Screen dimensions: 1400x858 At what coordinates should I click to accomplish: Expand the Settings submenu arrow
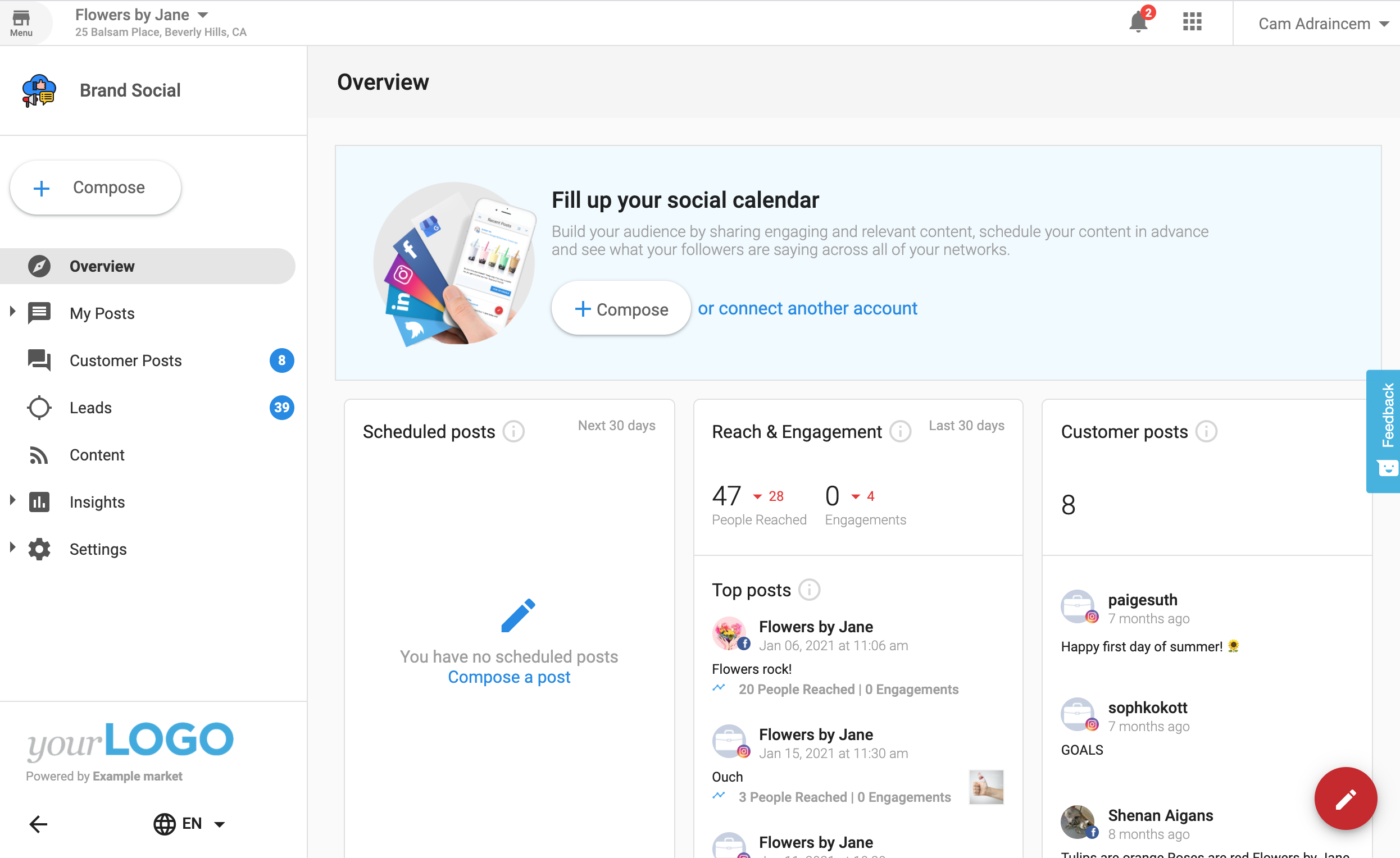tap(12, 547)
